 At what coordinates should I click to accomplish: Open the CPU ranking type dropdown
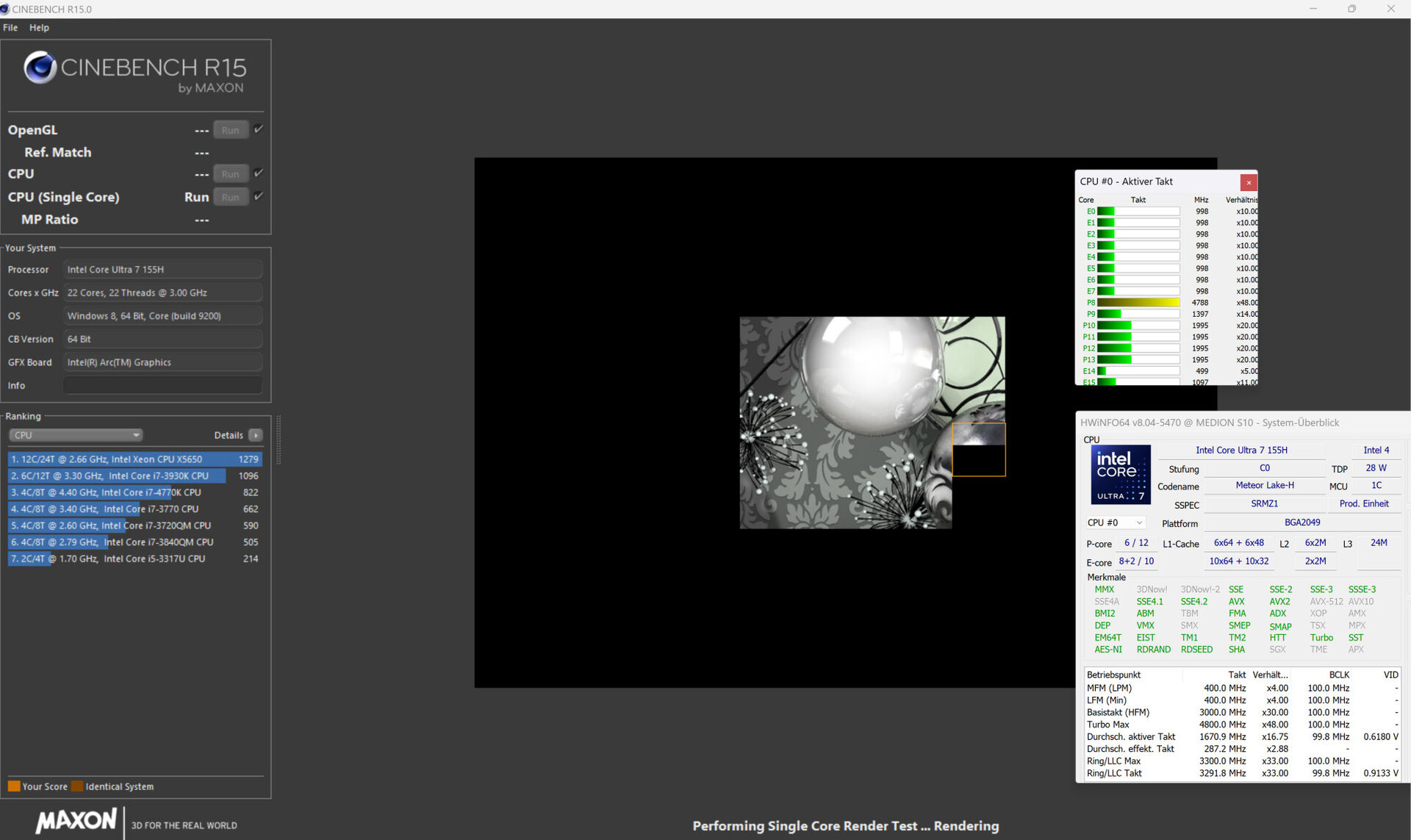point(76,435)
